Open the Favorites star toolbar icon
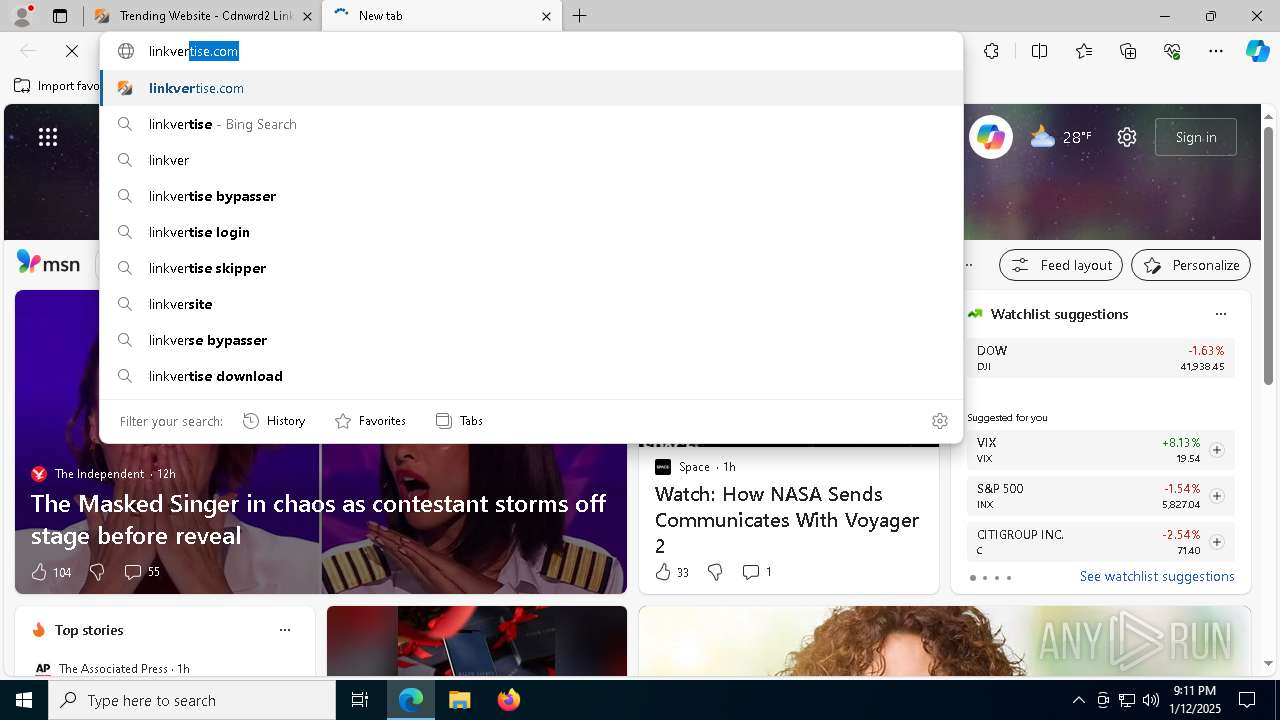Screen dimensions: 1280x720 (x=1084, y=51)
